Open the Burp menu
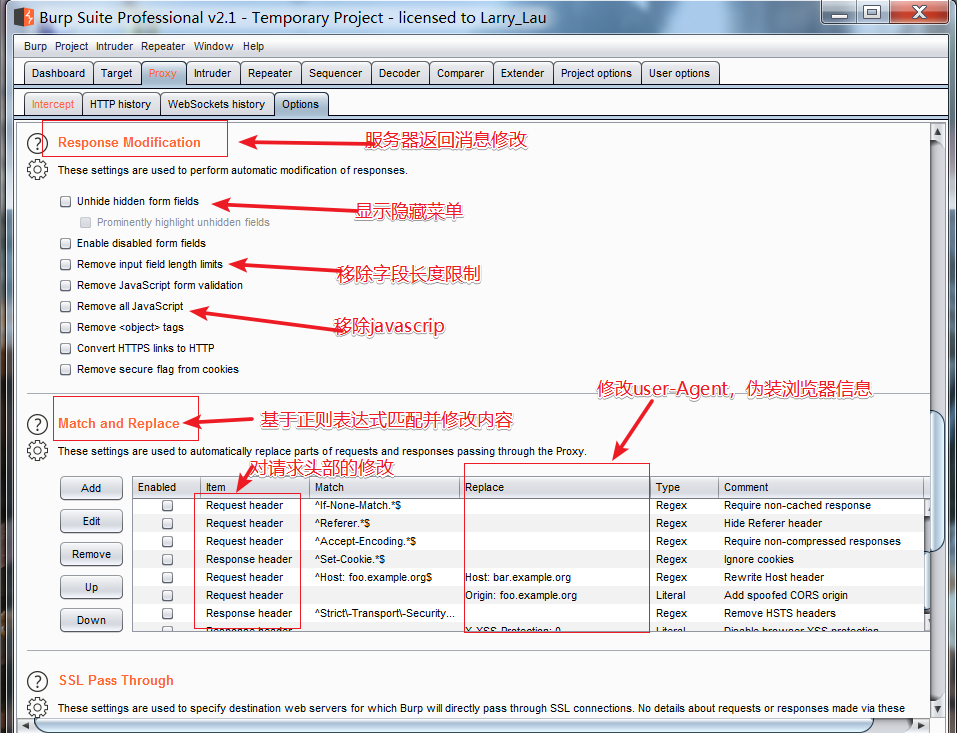957x733 pixels. point(35,46)
